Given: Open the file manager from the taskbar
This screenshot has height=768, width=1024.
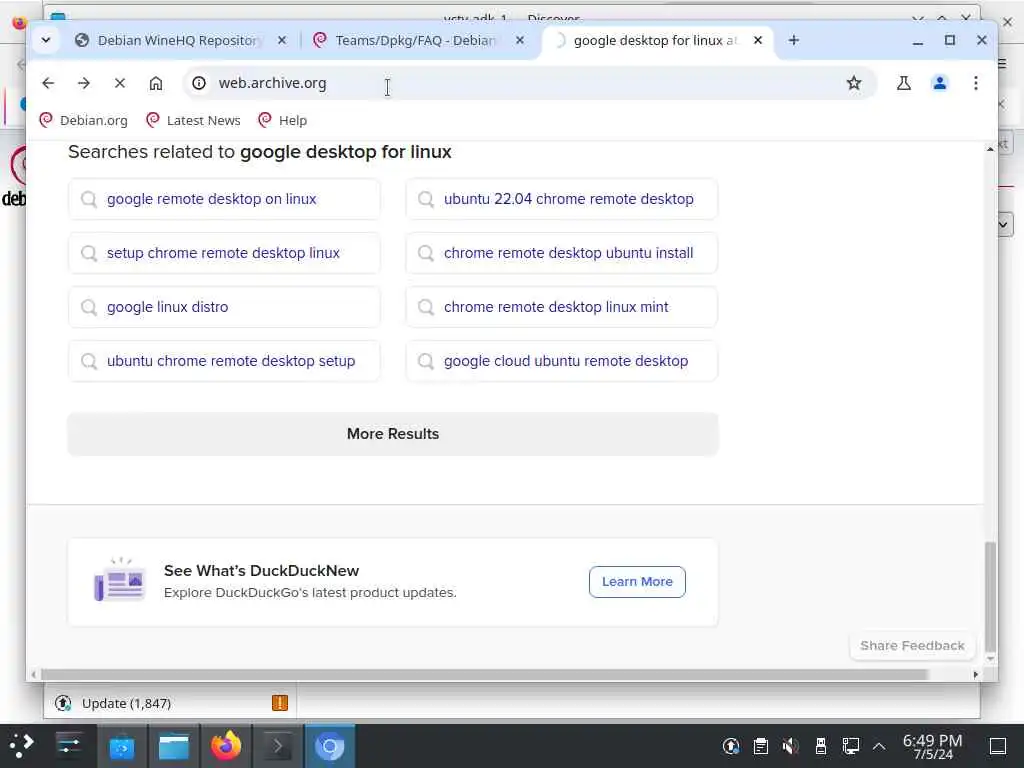Looking at the screenshot, I should 174,746.
